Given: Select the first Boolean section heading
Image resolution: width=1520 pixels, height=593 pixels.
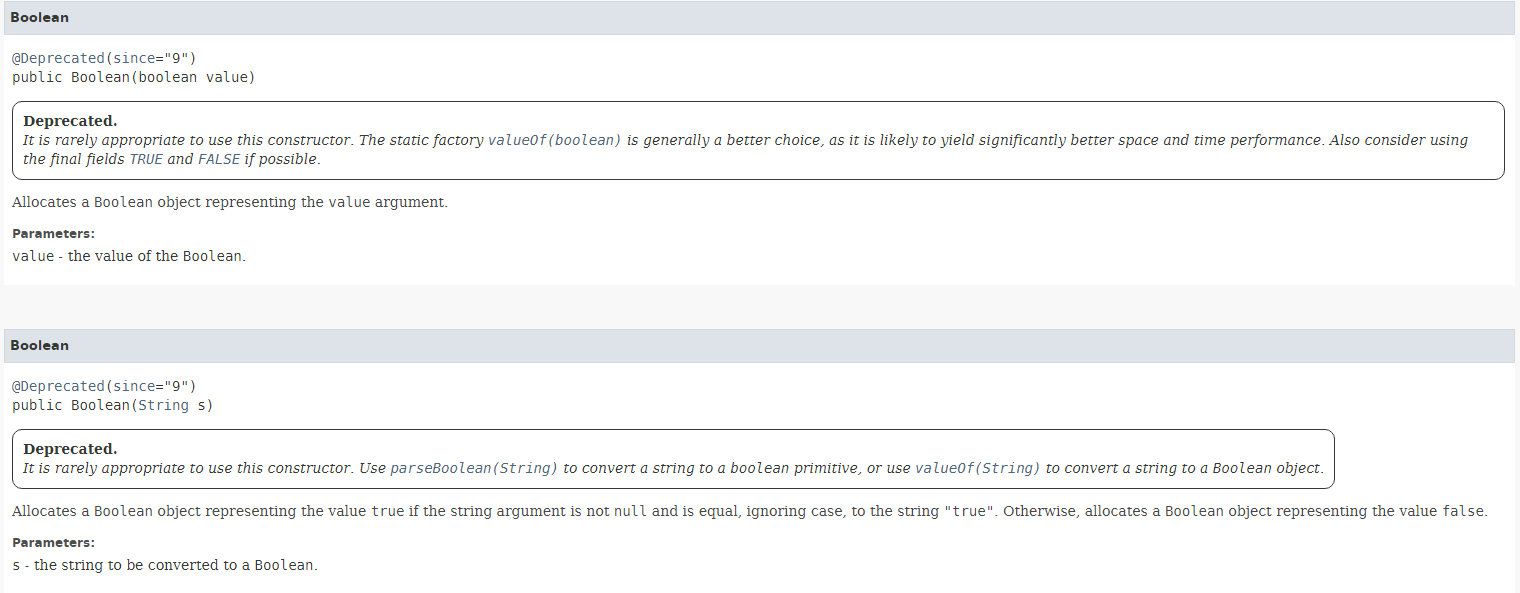Looking at the screenshot, I should click(x=40, y=18).
